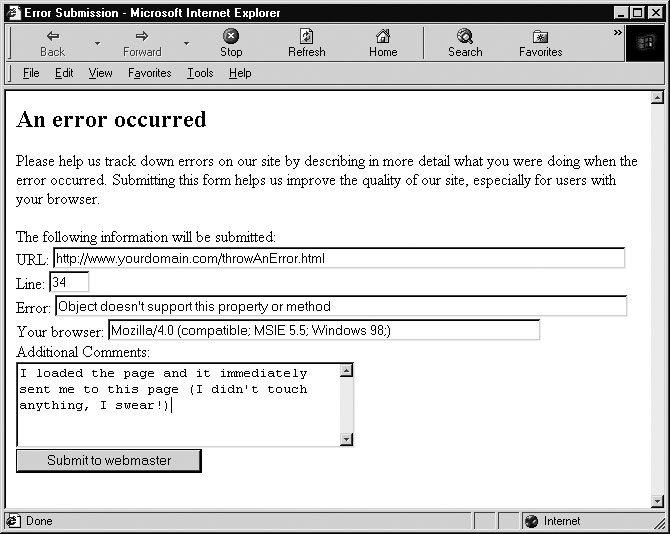Open the Favorites menu in menu bar
The width and height of the screenshot is (670, 534).
149,73
